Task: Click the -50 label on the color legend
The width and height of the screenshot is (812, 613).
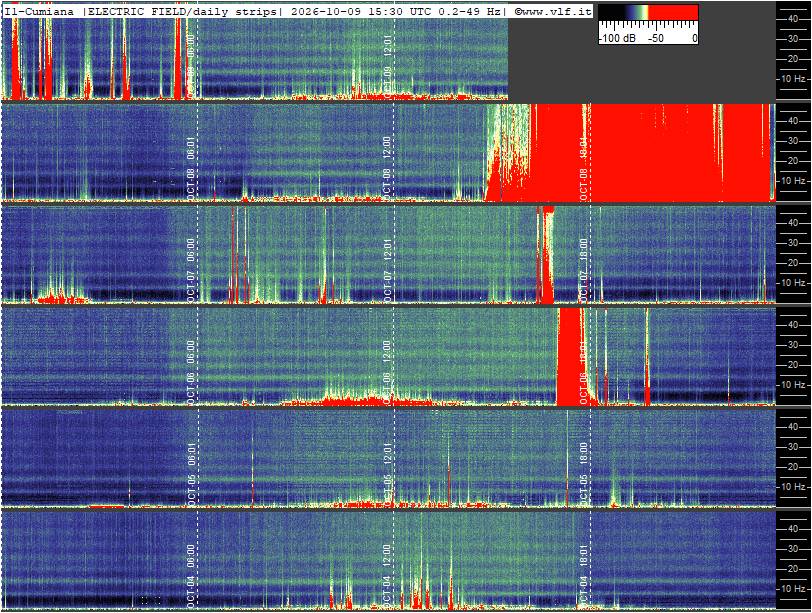Action: tap(656, 38)
